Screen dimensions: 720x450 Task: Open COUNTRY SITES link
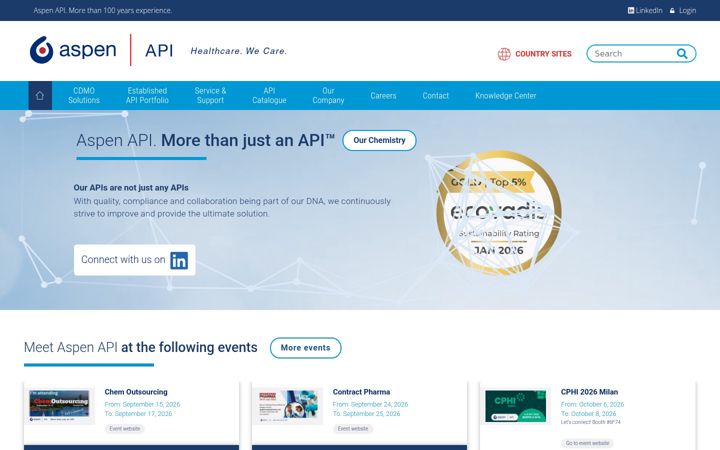click(543, 54)
